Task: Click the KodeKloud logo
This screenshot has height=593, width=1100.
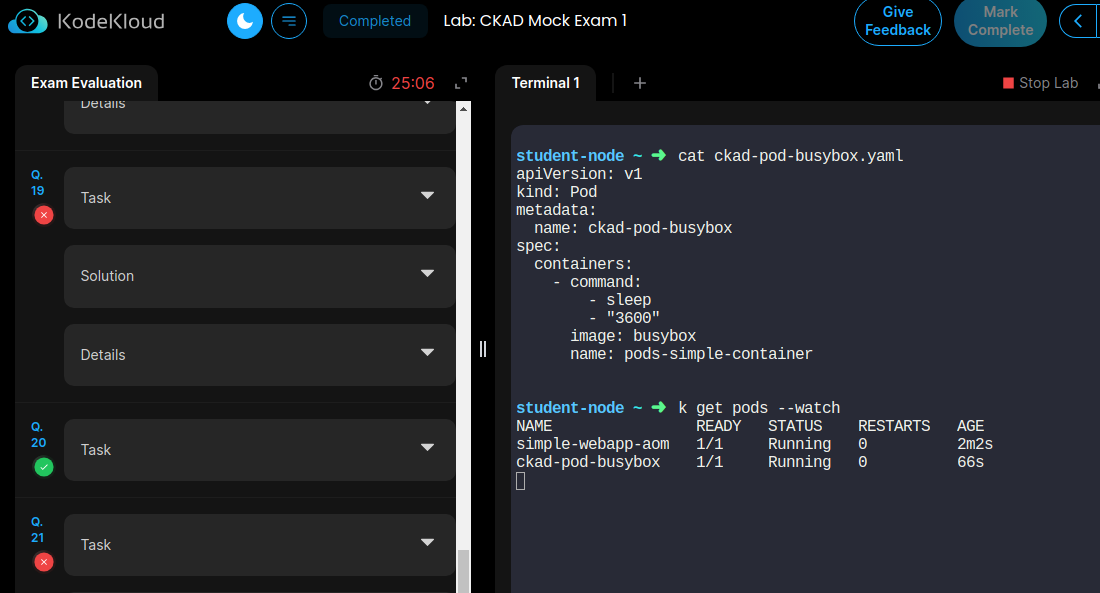Action: pos(86,21)
